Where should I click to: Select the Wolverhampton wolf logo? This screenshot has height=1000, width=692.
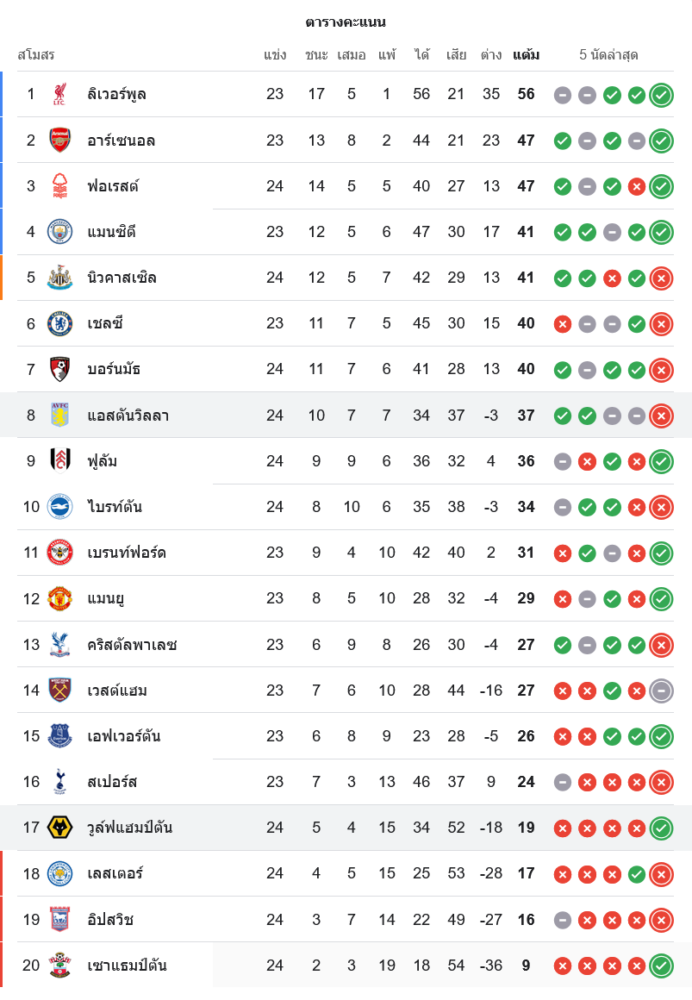pos(60,828)
